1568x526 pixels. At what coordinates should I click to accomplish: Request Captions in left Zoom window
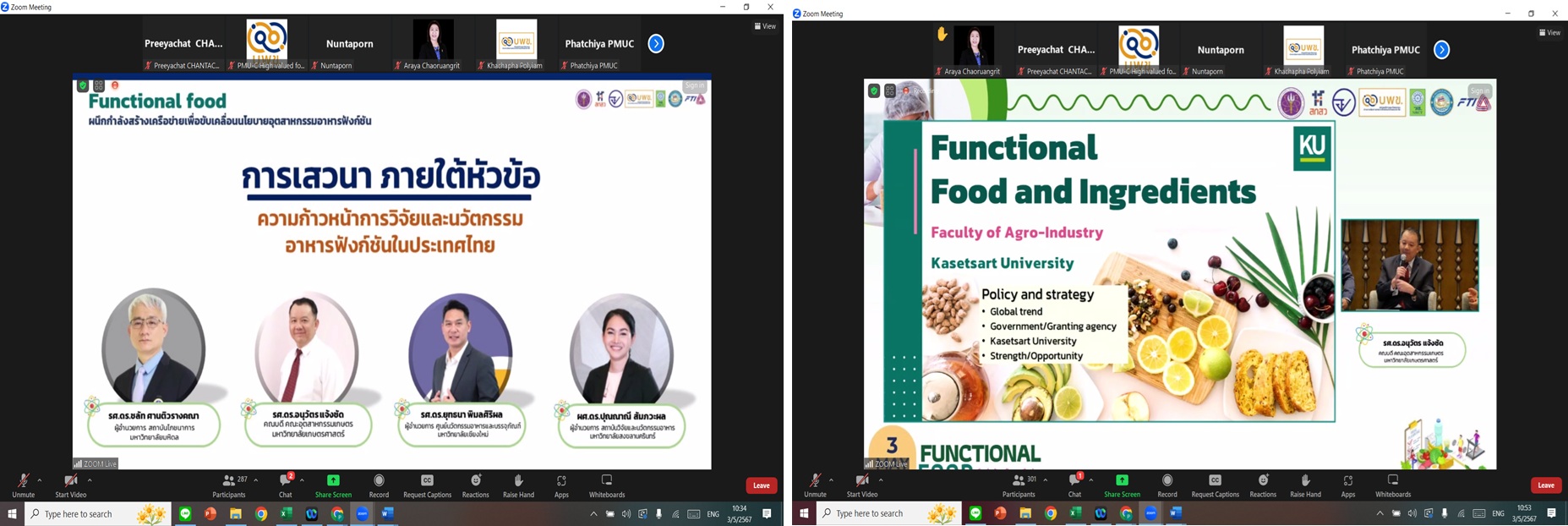pyautogui.click(x=427, y=485)
